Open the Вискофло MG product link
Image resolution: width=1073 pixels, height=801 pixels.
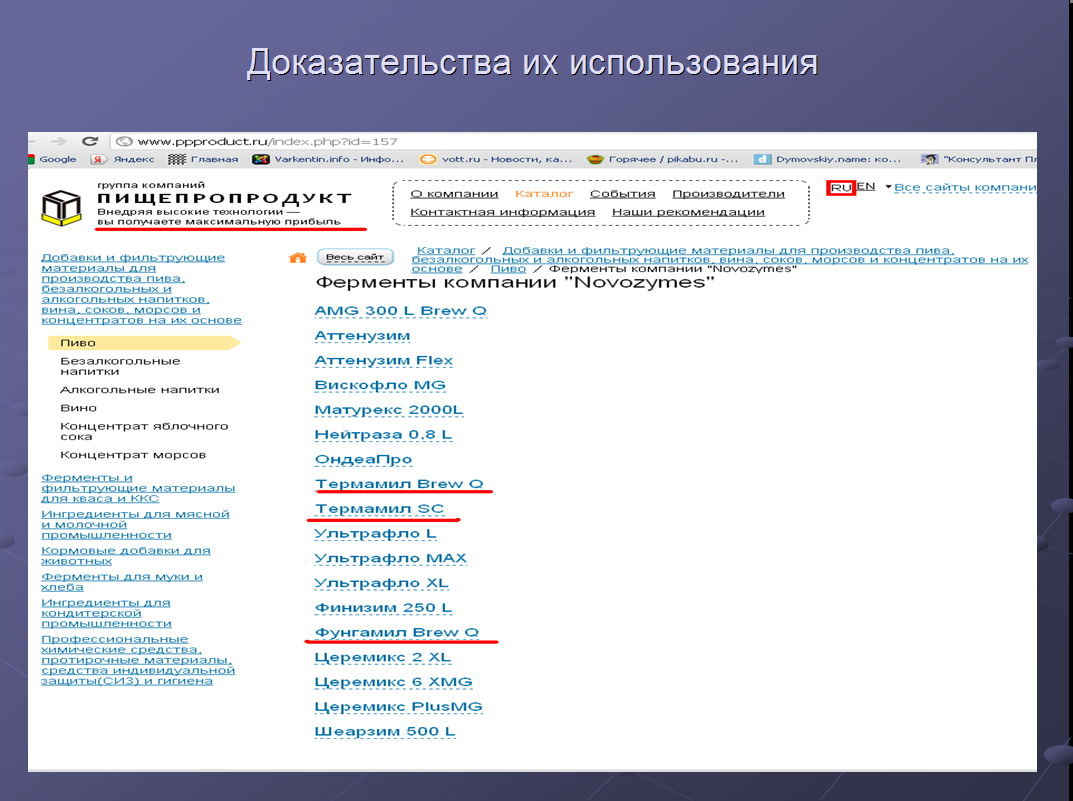pyautogui.click(x=380, y=385)
